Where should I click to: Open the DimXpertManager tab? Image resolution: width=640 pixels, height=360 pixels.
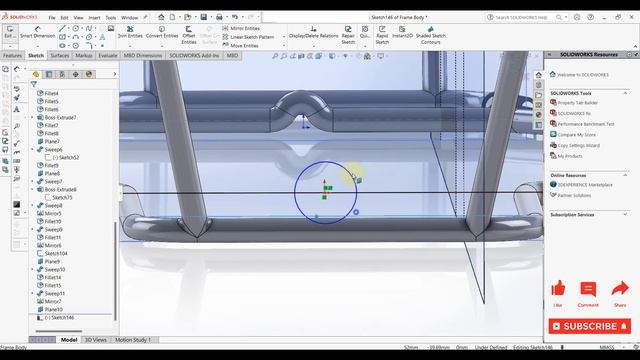pyautogui.click(x=76, y=74)
